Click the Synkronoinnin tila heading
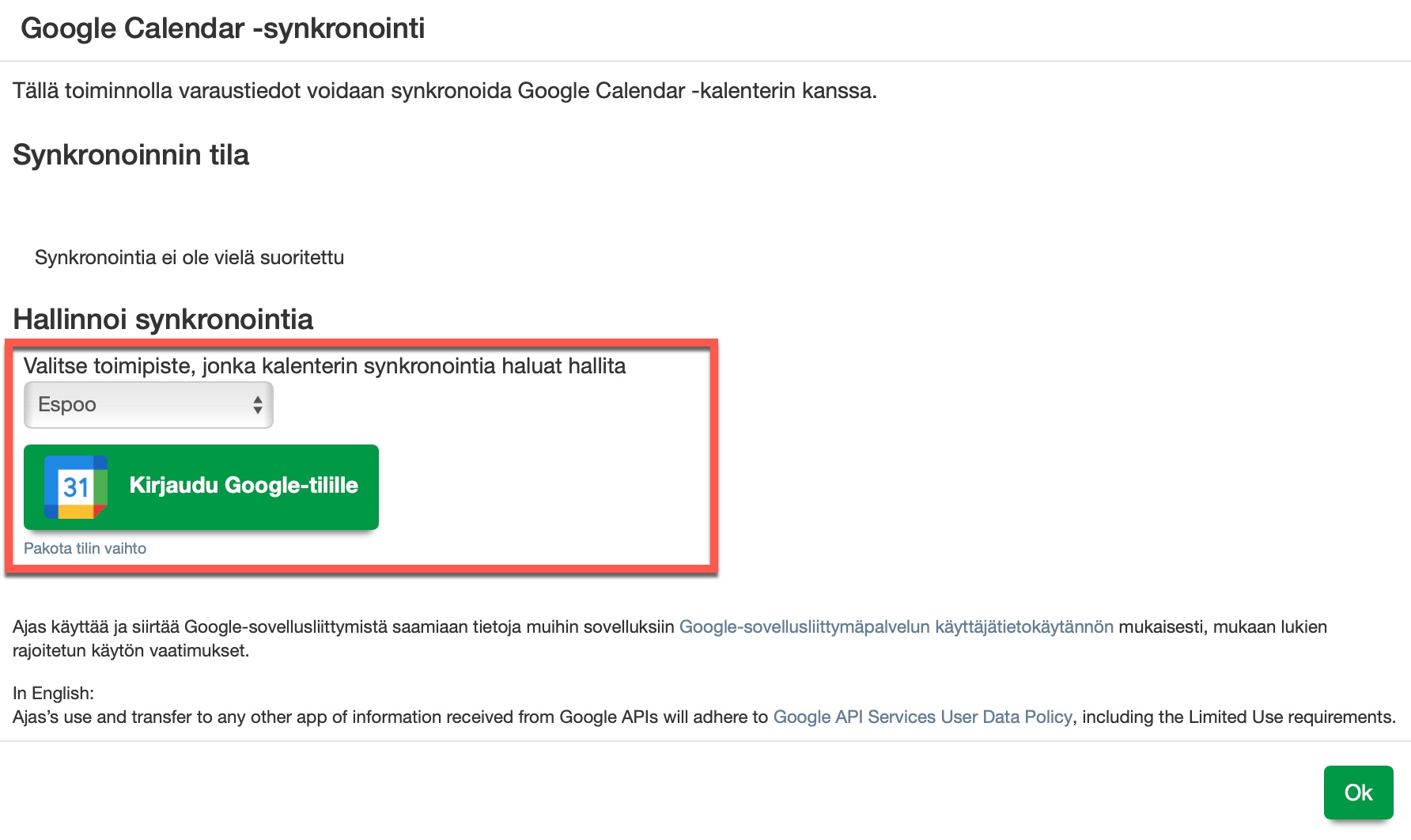 [131, 155]
